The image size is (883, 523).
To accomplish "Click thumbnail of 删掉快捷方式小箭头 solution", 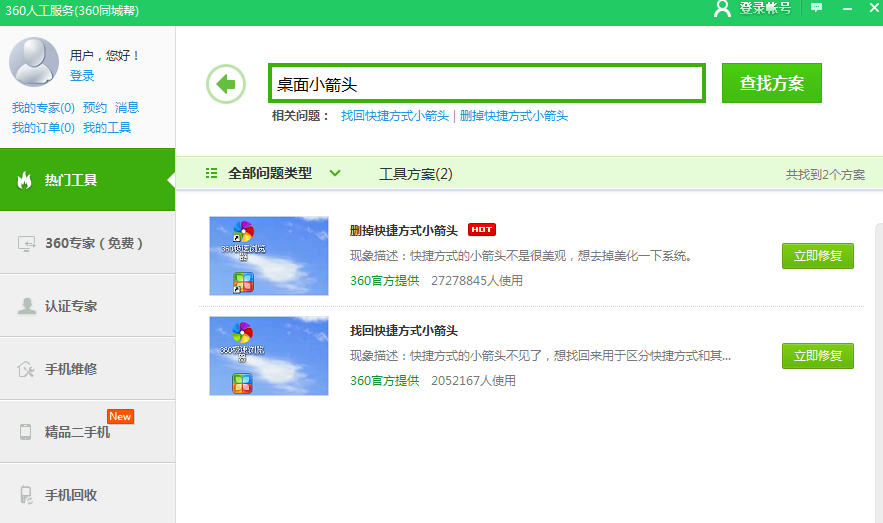I will [x=269, y=256].
